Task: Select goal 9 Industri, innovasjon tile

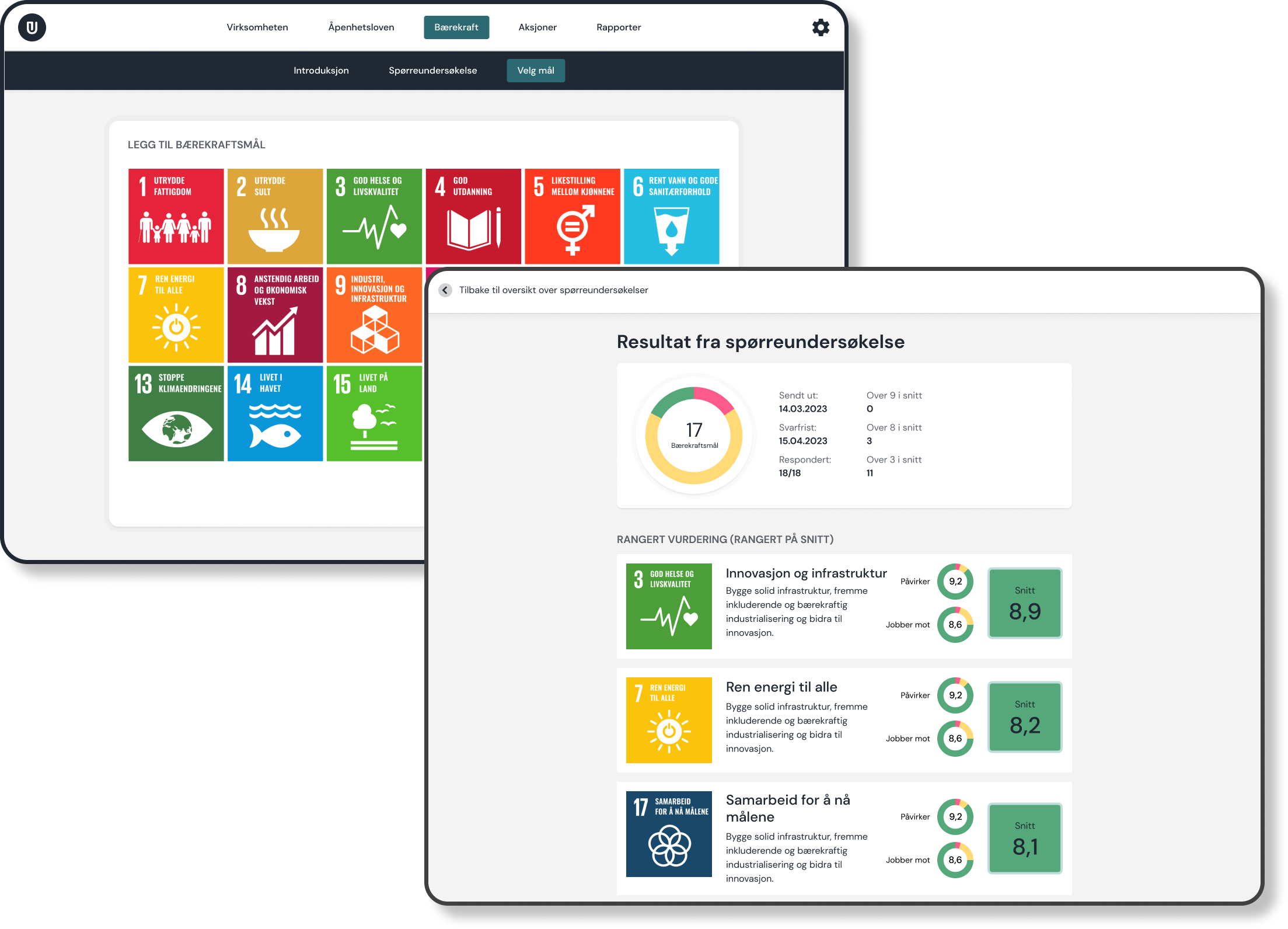Action: pyautogui.click(x=374, y=315)
